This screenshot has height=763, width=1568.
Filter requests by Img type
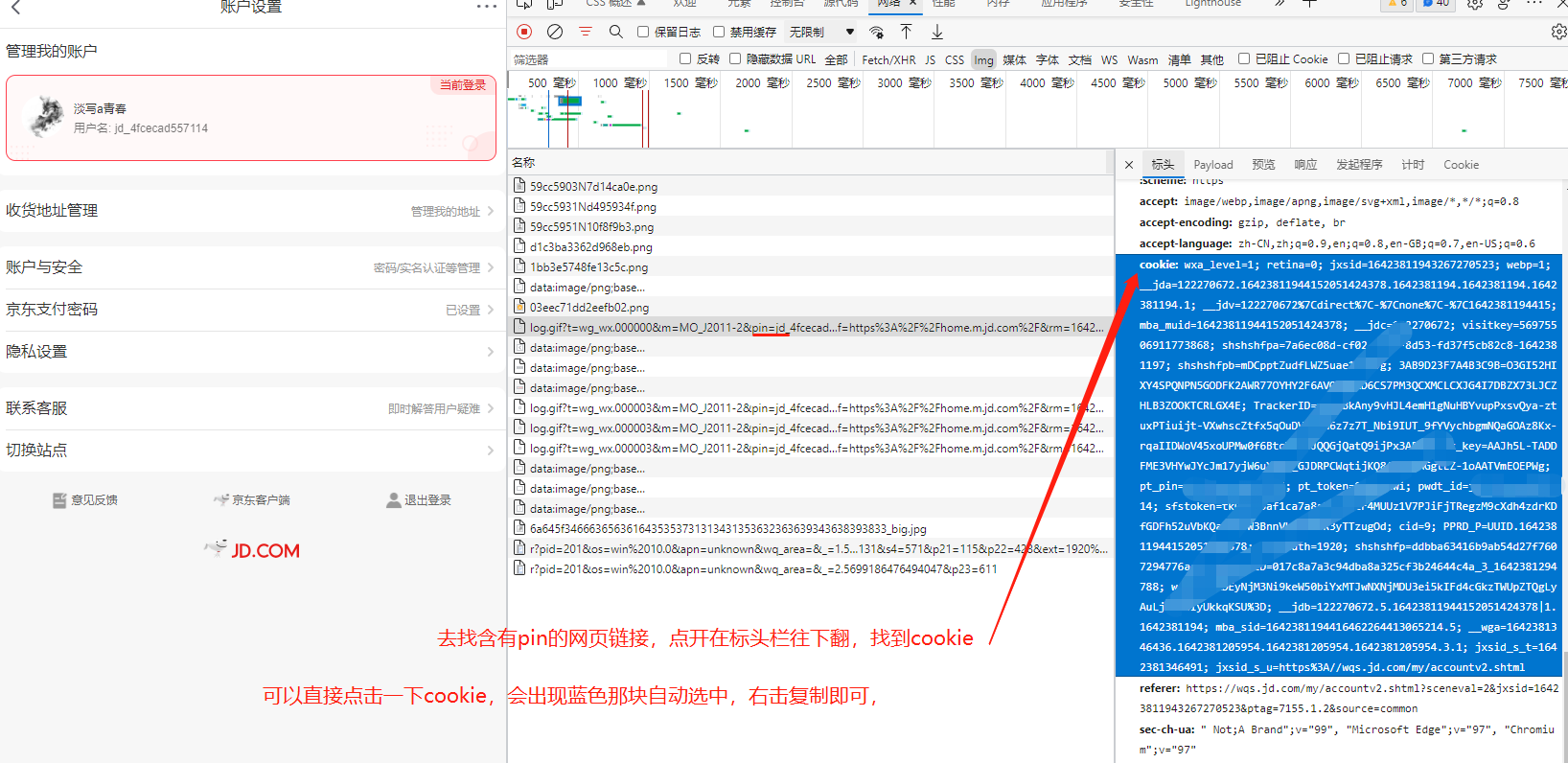click(x=984, y=59)
